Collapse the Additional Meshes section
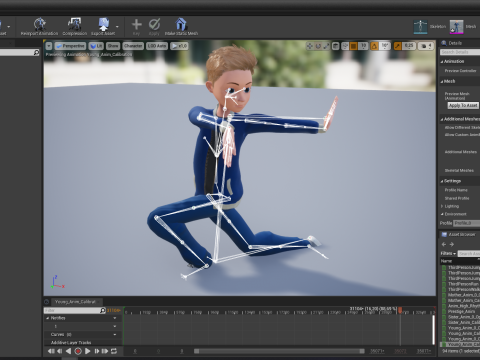The image size is (480, 360). (442, 119)
